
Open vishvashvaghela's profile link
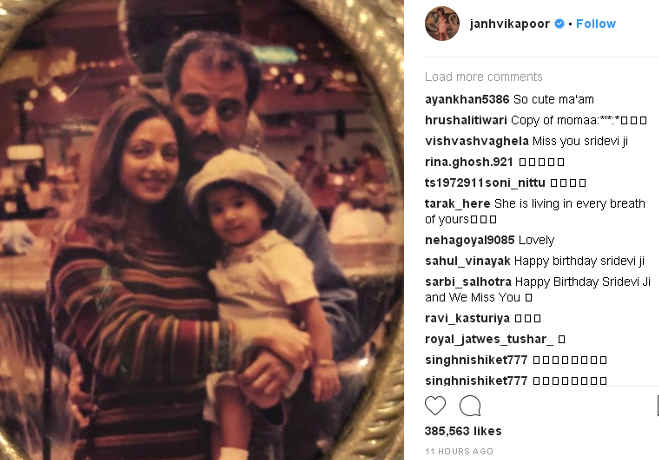[477, 141]
